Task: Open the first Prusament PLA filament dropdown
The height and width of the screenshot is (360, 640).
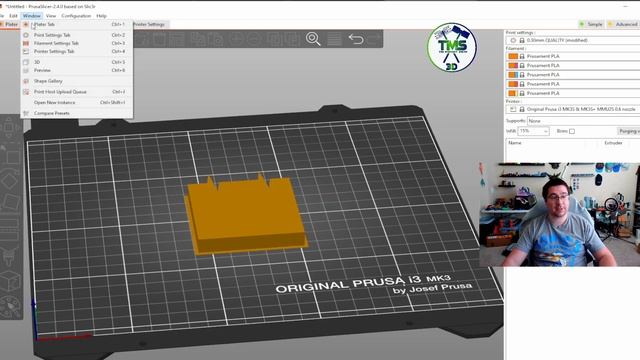Action: [x=573, y=56]
